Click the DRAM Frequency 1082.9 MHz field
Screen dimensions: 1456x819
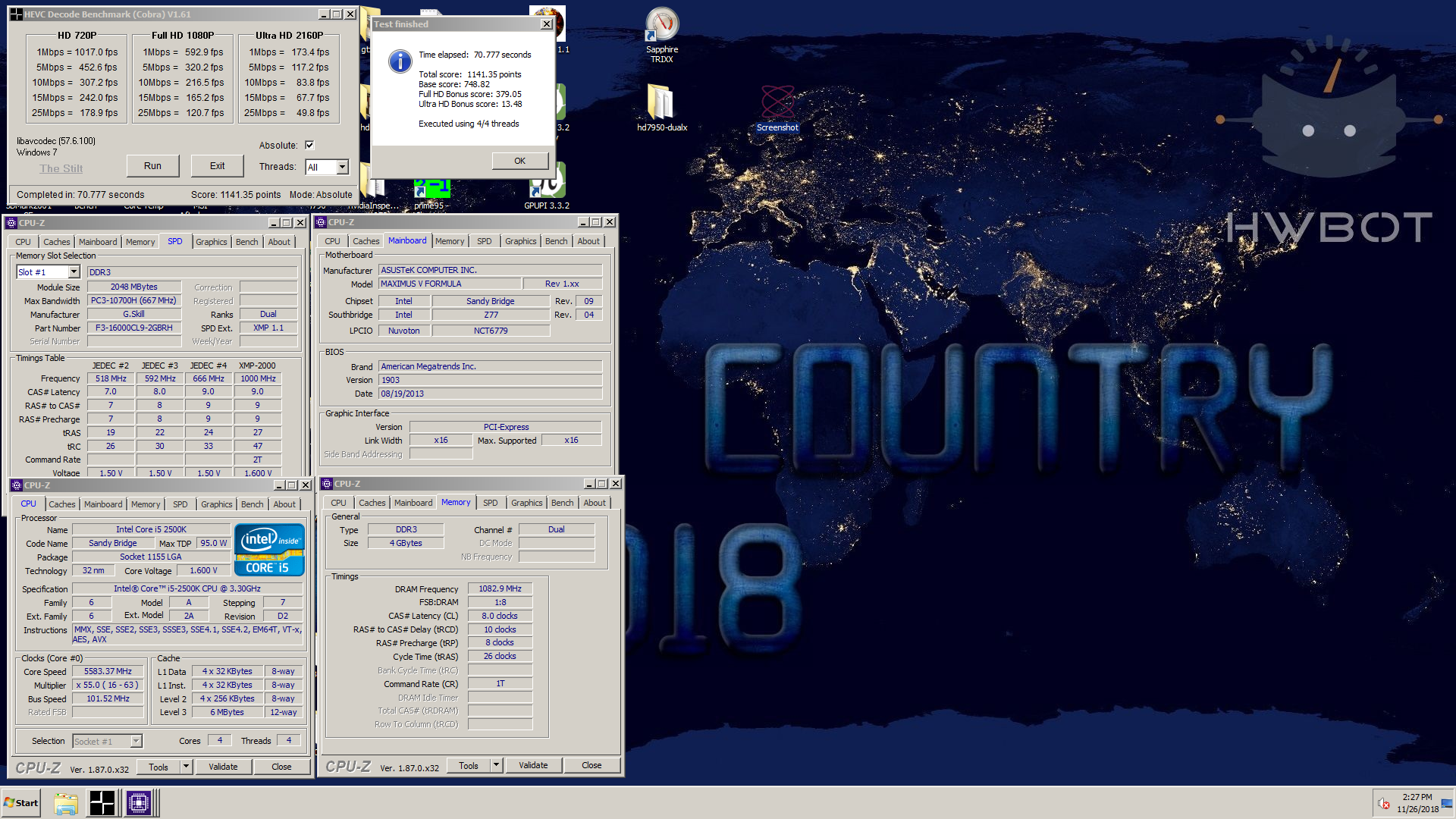[x=500, y=588]
